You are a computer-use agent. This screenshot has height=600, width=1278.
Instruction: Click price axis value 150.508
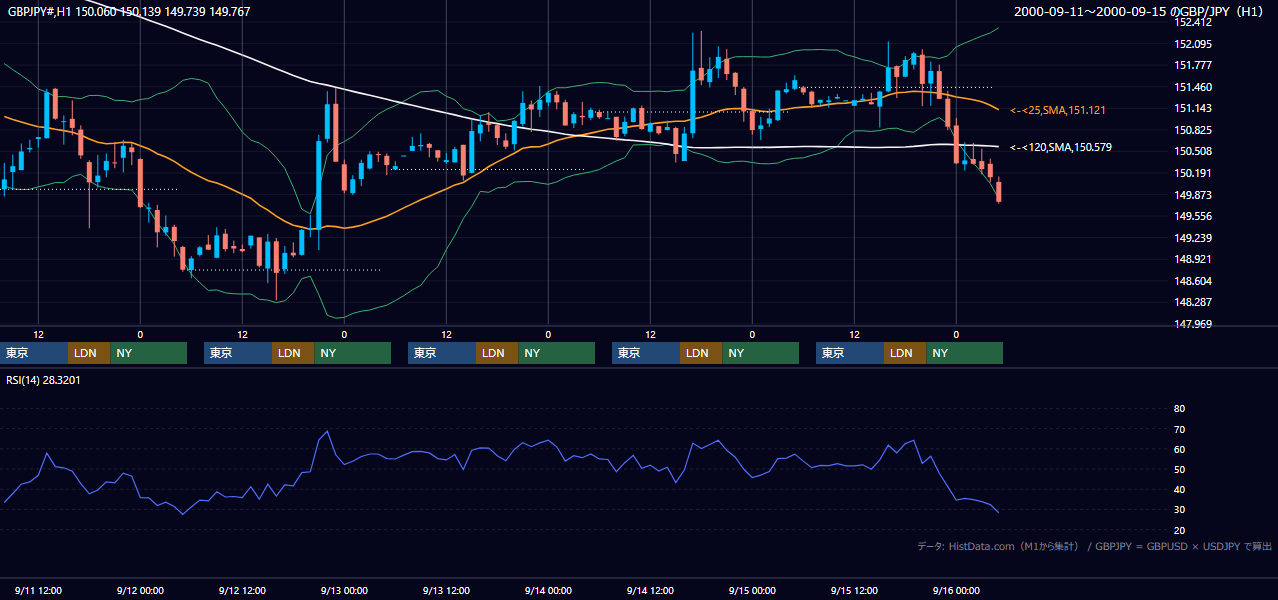[1194, 151]
